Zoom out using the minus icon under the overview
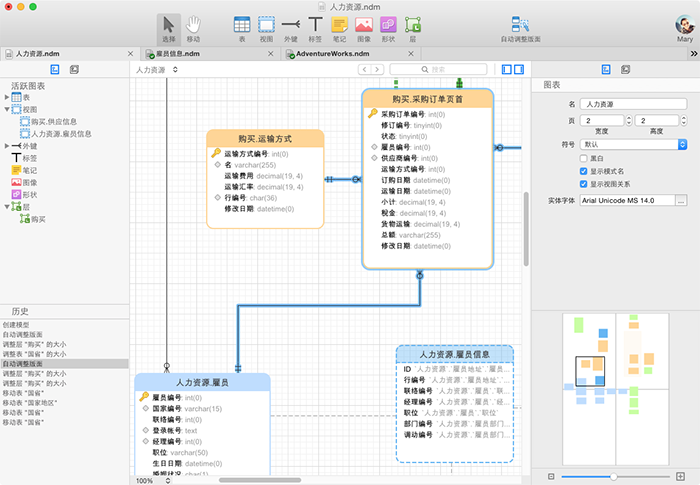 [551, 477]
